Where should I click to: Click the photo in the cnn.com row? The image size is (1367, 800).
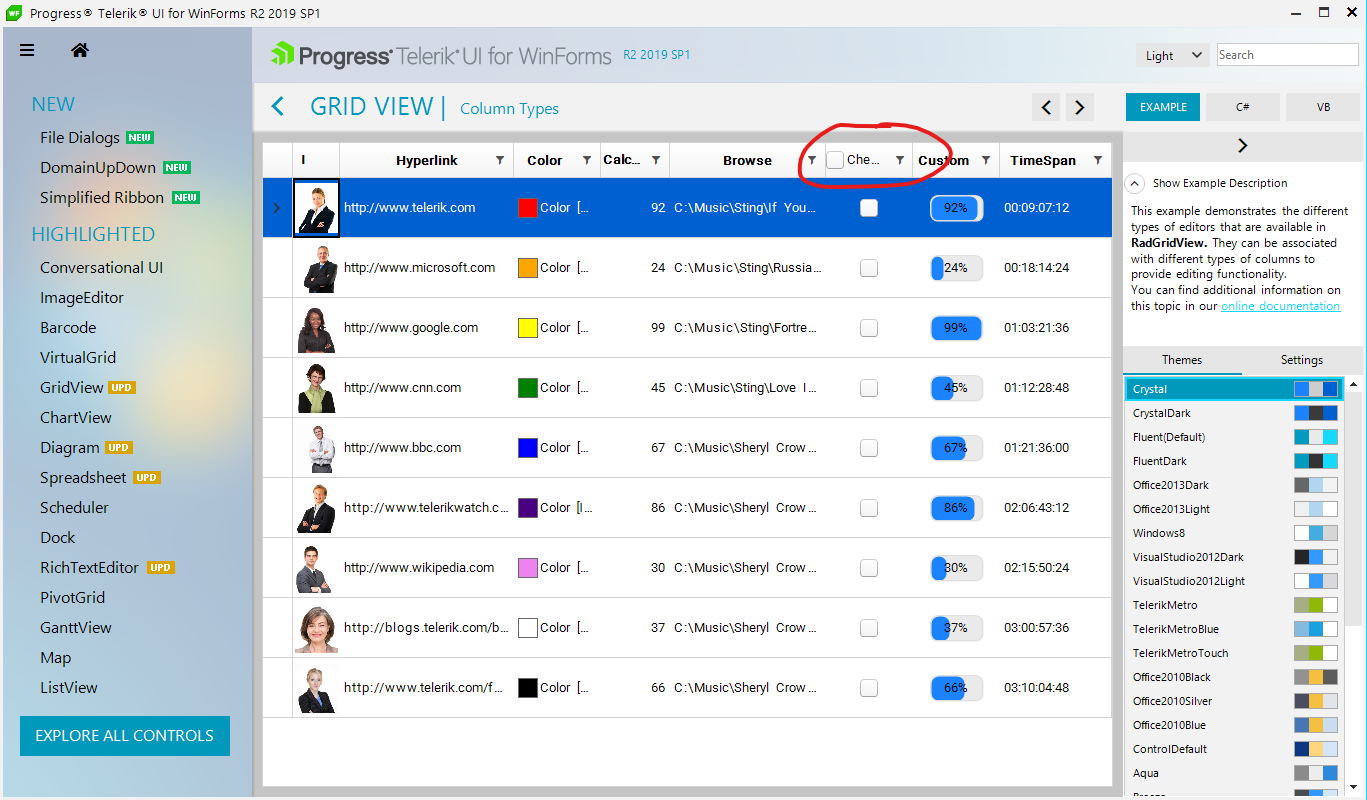[x=316, y=388]
